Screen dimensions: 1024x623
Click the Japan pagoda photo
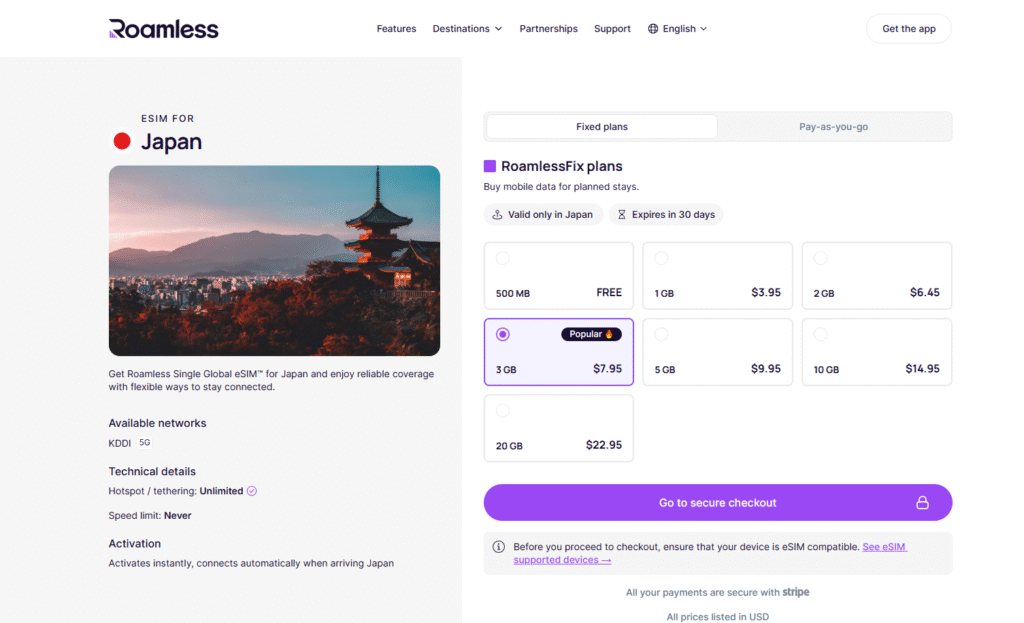[x=274, y=260]
